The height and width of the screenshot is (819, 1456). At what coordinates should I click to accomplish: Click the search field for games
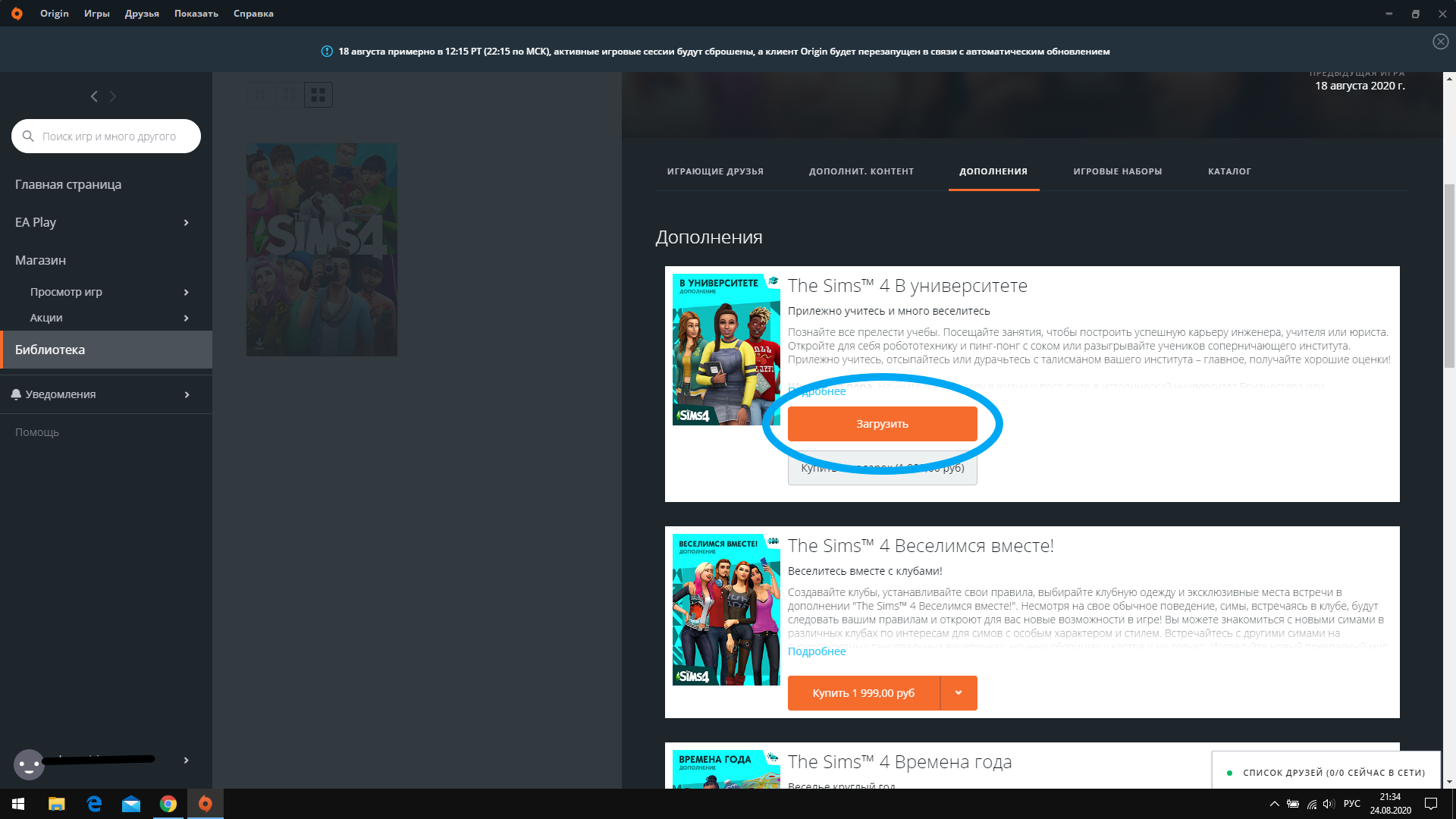pos(106,136)
